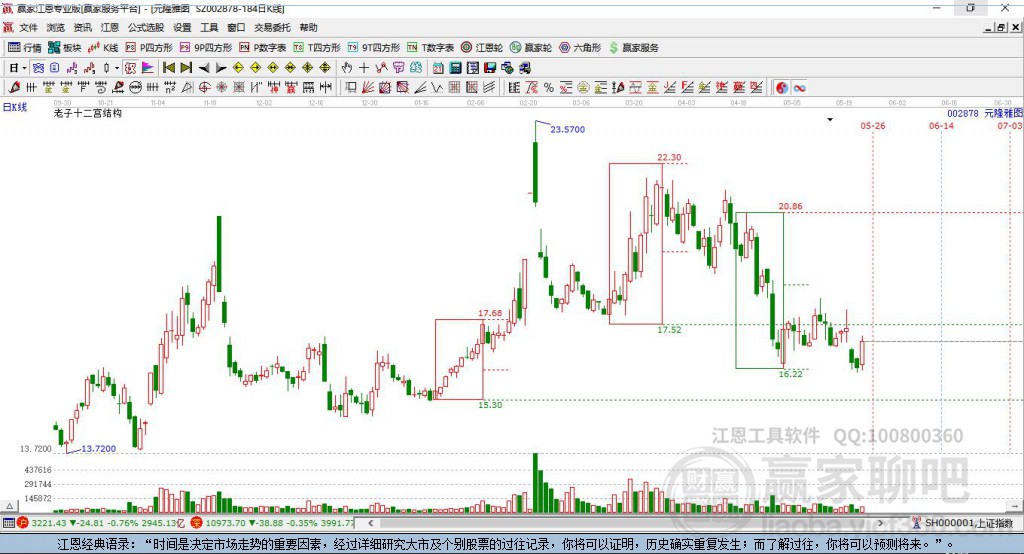Select the first yellow diamond arrow icon
Image resolution: width=1024 pixels, height=554 pixels.
[238, 68]
